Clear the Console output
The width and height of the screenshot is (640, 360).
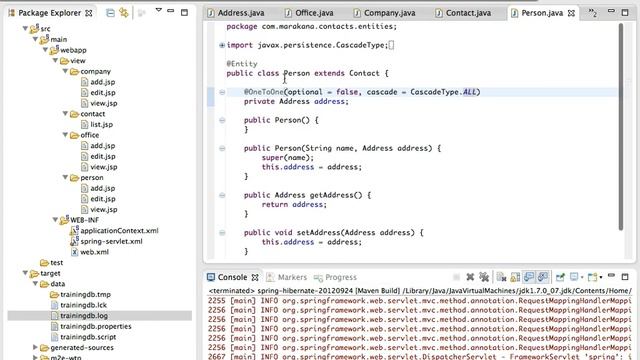point(502,277)
